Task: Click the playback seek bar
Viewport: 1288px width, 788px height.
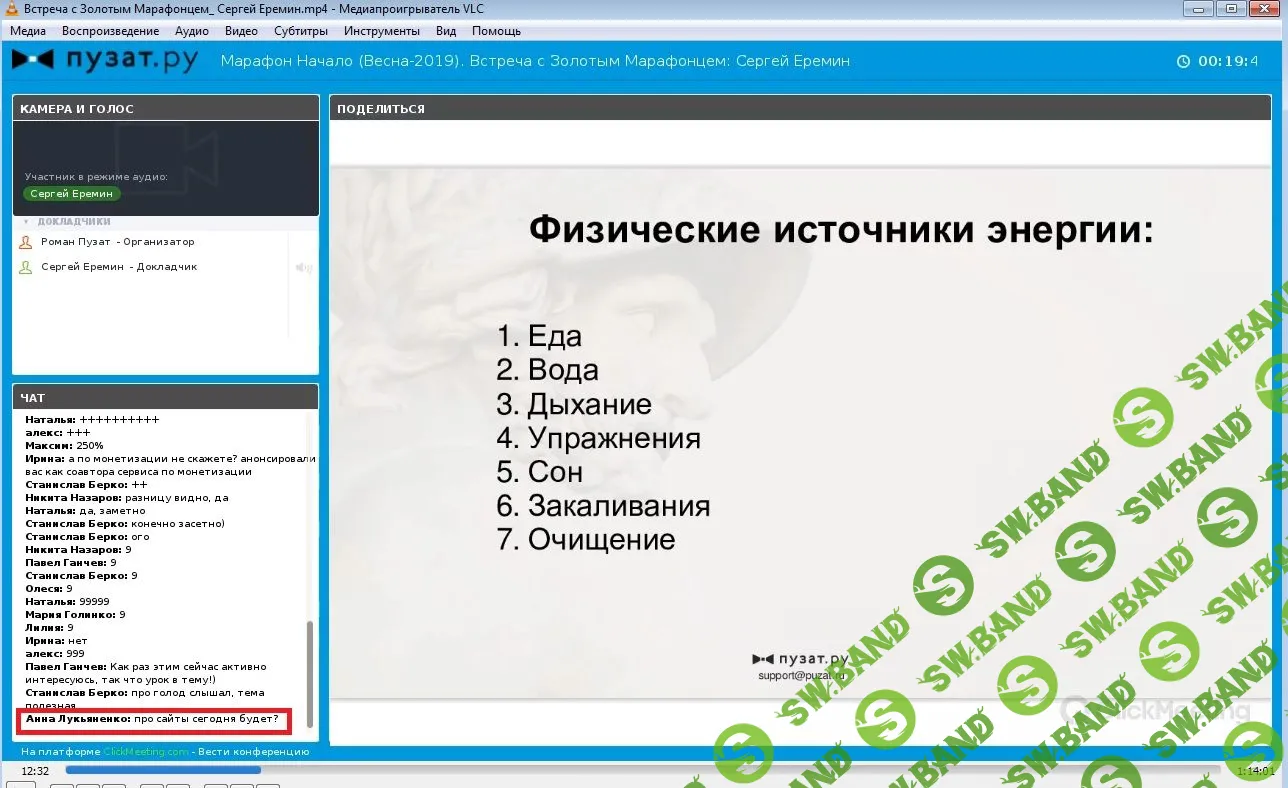Action: 640,770
